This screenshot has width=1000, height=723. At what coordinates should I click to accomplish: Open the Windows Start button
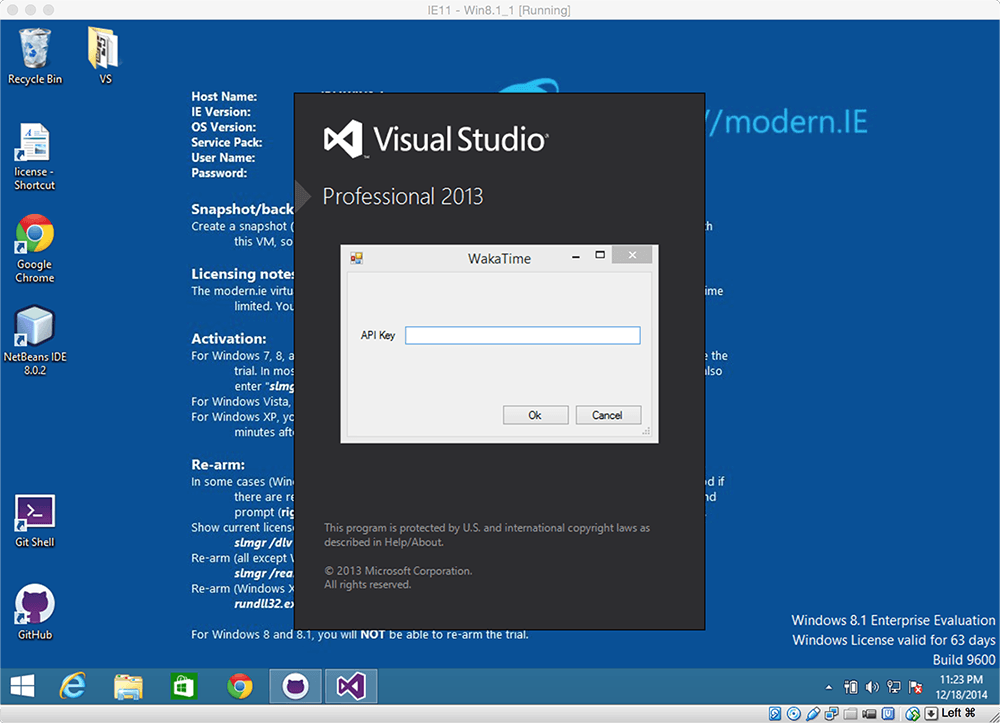point(22,686)
